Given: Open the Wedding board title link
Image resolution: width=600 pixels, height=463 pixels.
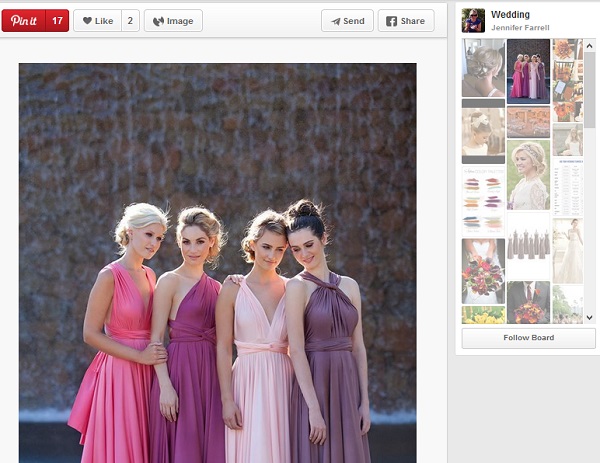Looking at the screenshot, I should click(x=510, y=15).
